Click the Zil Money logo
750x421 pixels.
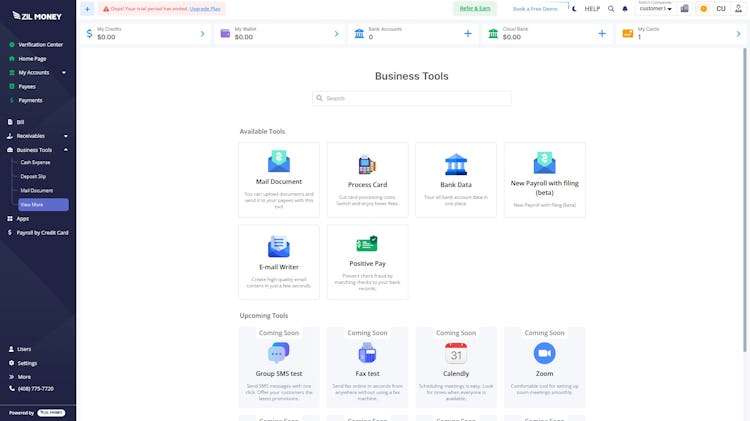coord(37,16)
